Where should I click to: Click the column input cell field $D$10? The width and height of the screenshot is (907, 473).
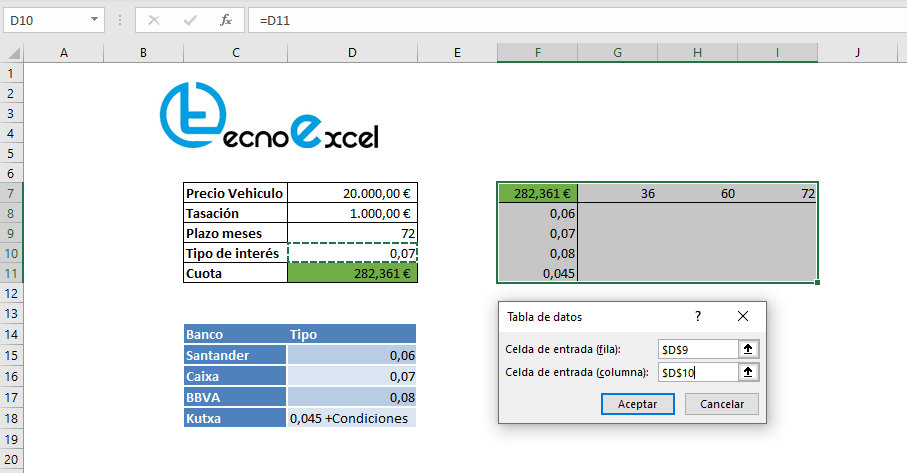pos(698,372)
